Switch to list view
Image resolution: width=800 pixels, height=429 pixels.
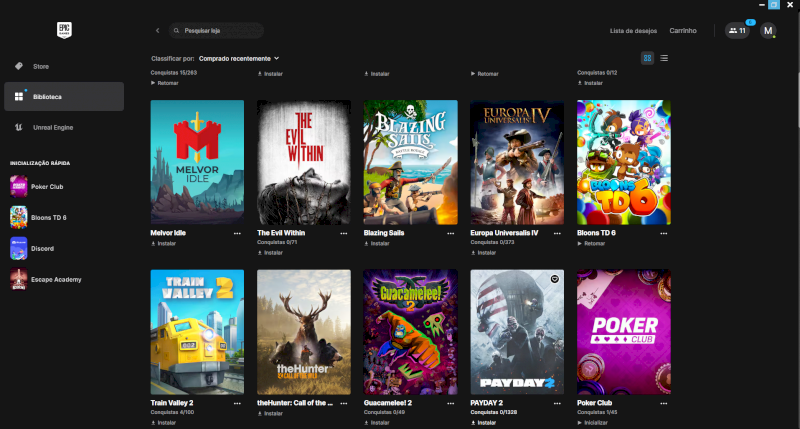(x=664, y=58)
